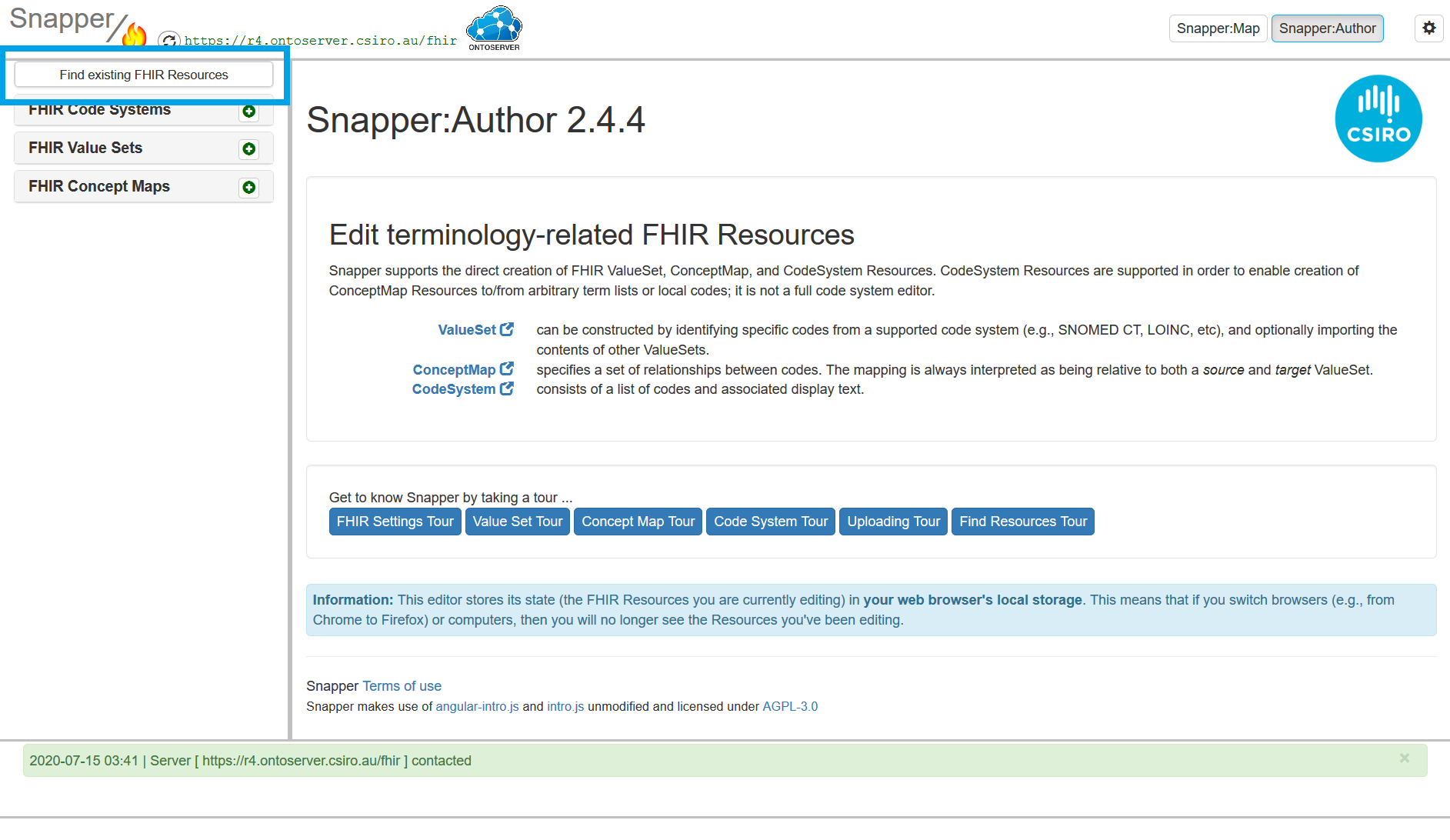Open the Terms of use link
The width and height of the screenshot is (1450, 840).
coord(402,686)
